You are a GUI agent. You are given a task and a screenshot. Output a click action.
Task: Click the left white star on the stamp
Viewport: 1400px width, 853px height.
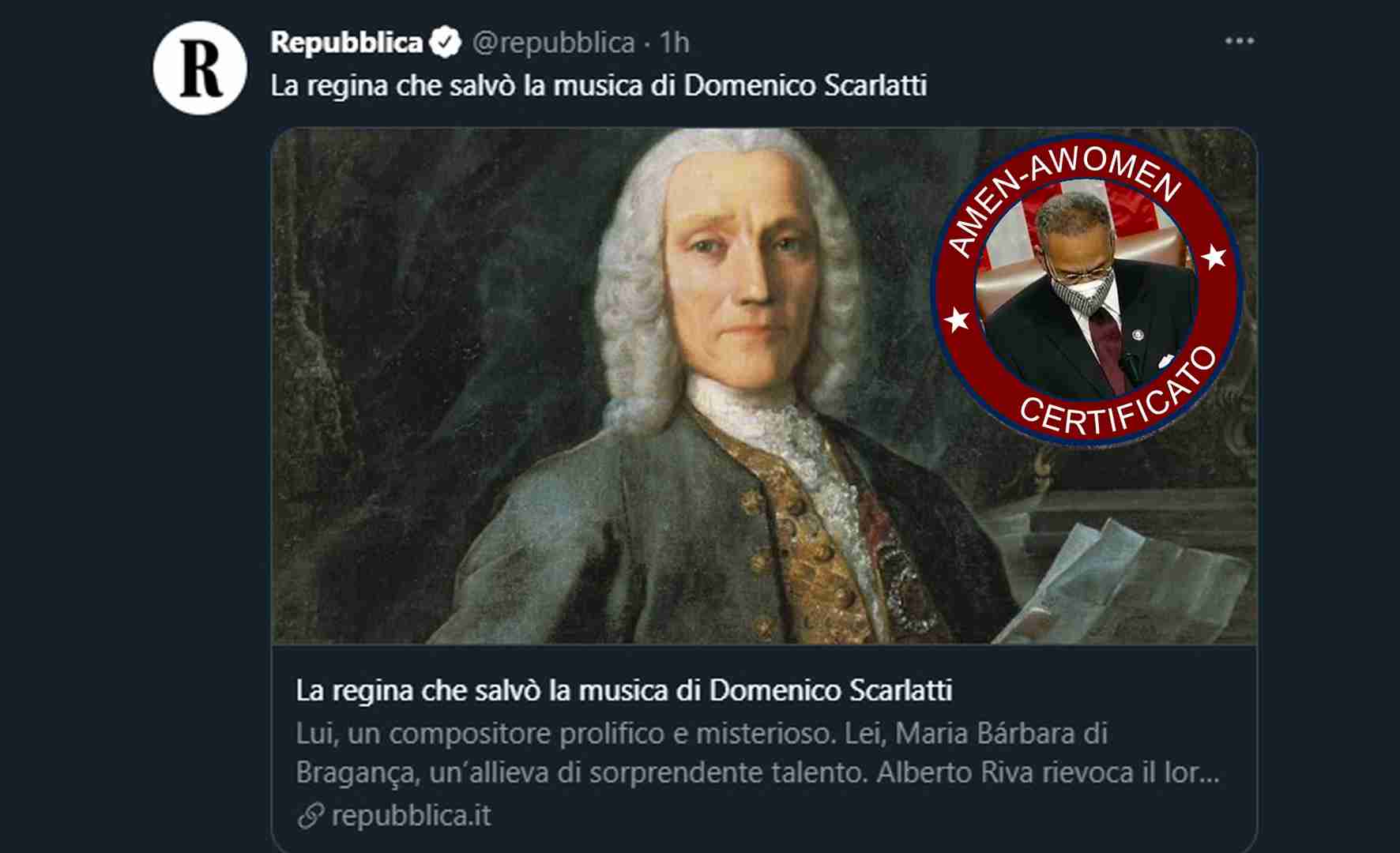(958, 320)
